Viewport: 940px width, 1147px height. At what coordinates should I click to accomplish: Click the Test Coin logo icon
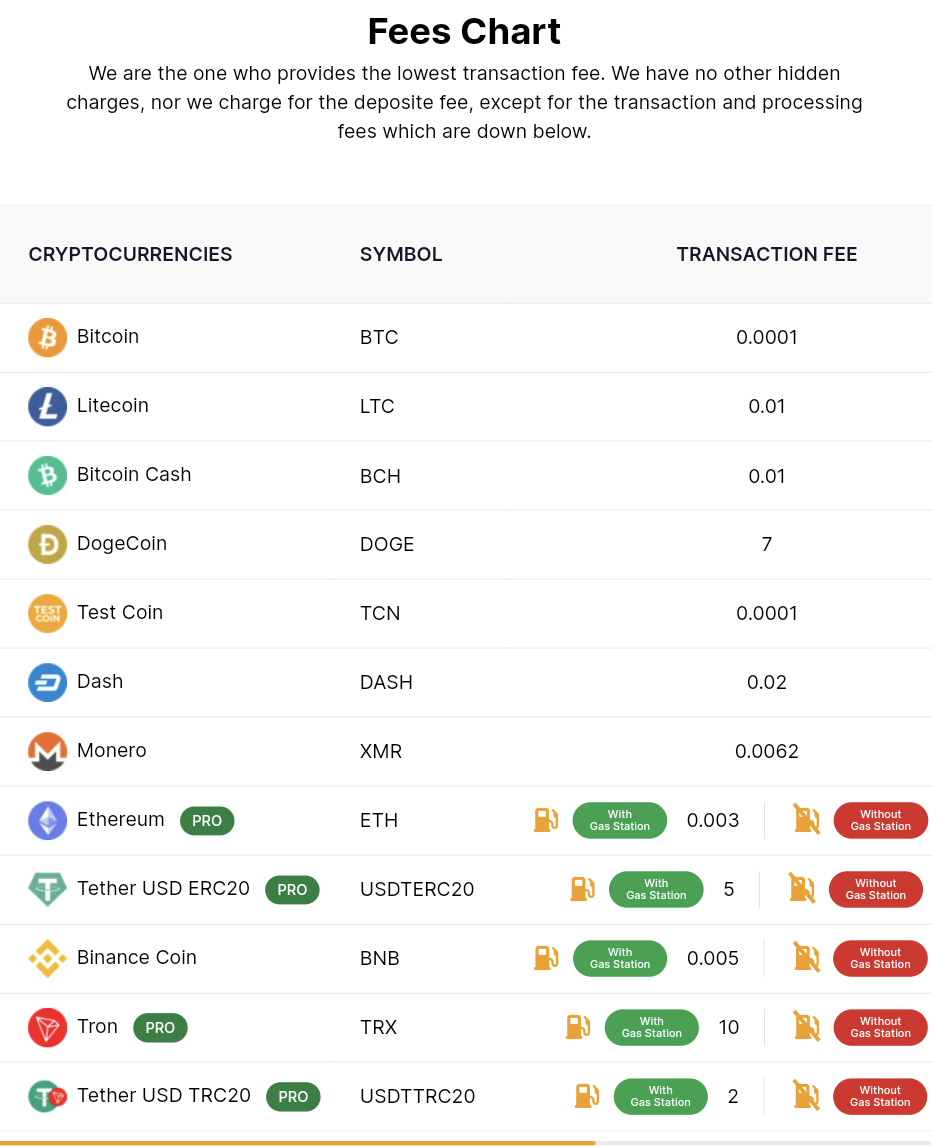[47, 613]
